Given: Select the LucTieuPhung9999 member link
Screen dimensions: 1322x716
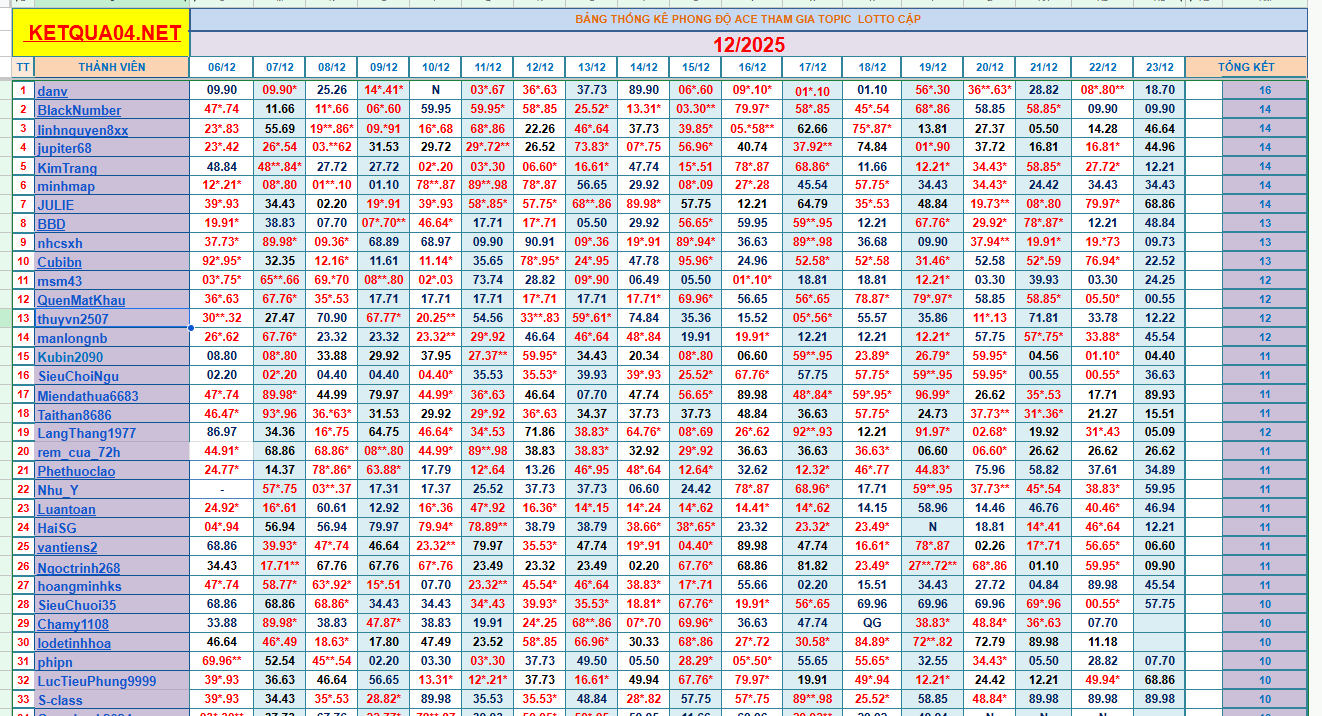Looking at the screenshot, I should (96, 681).
